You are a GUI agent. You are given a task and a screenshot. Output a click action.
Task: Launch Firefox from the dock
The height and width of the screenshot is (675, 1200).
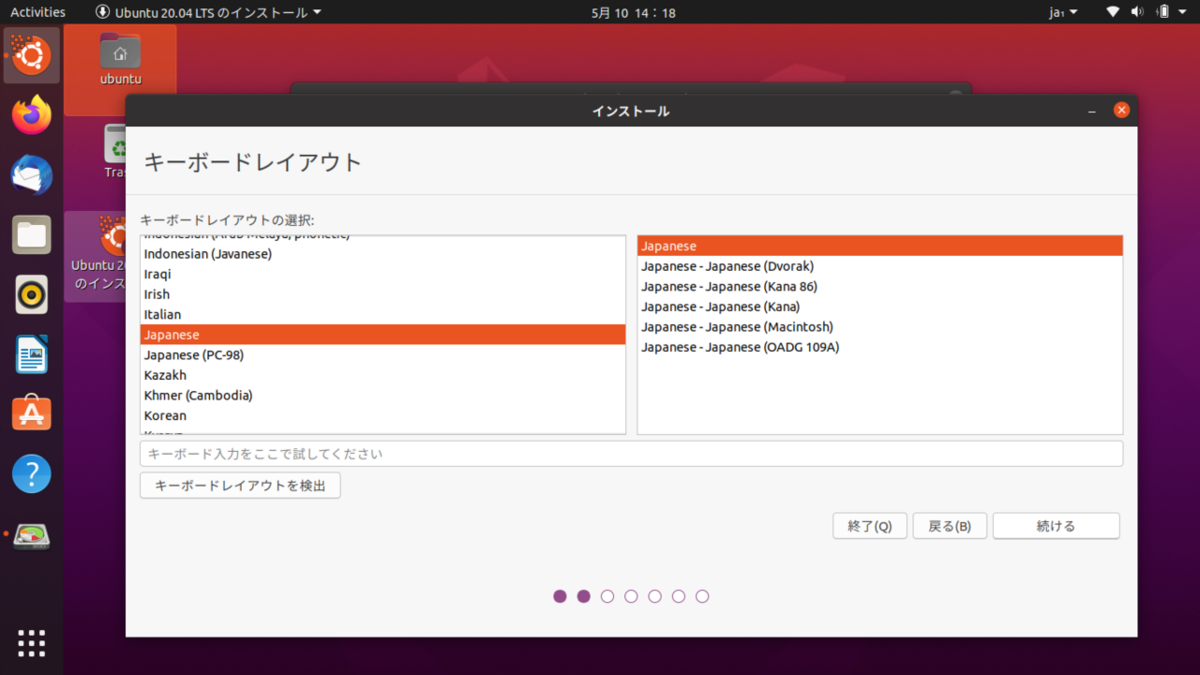tap(31, 114)
